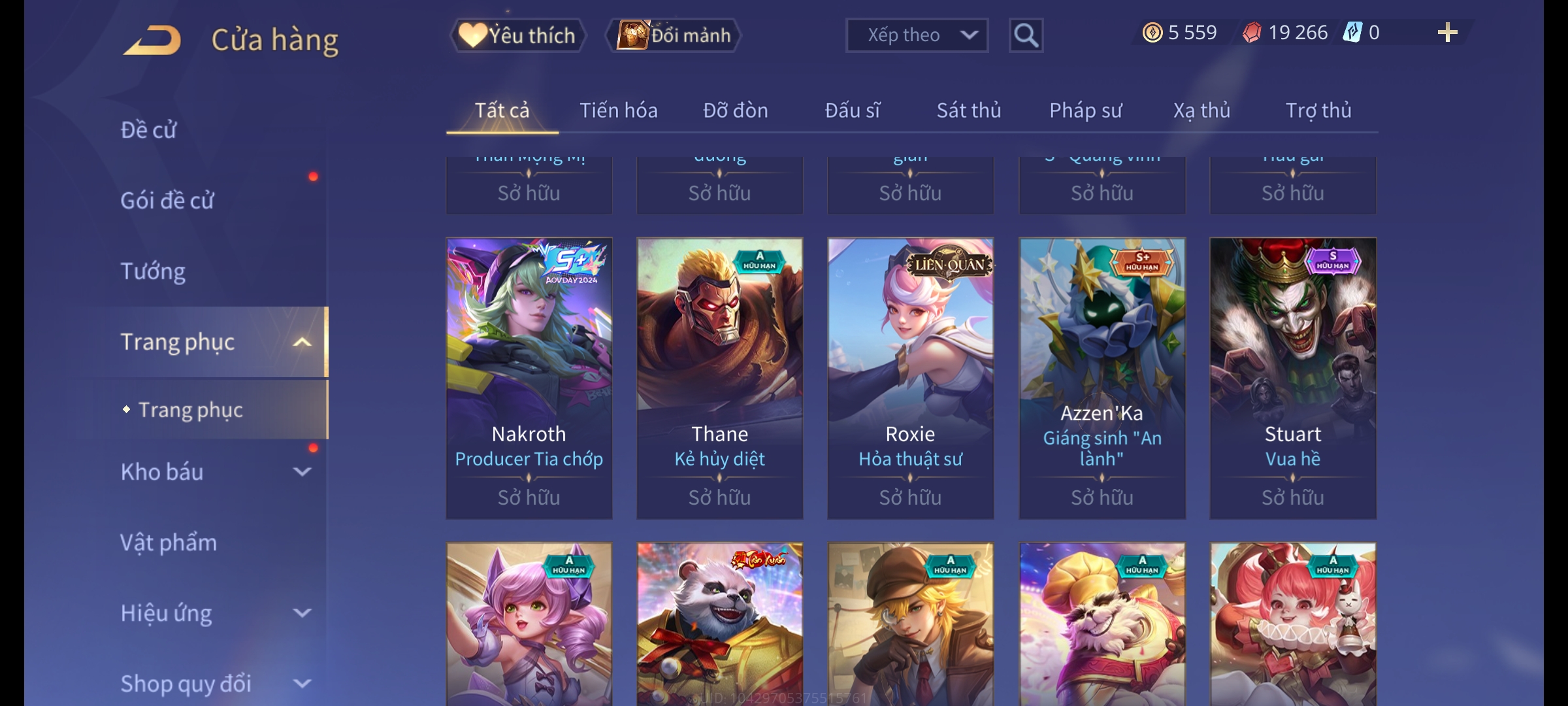Tap the heart icon on Yêu thích

(472, 35)
